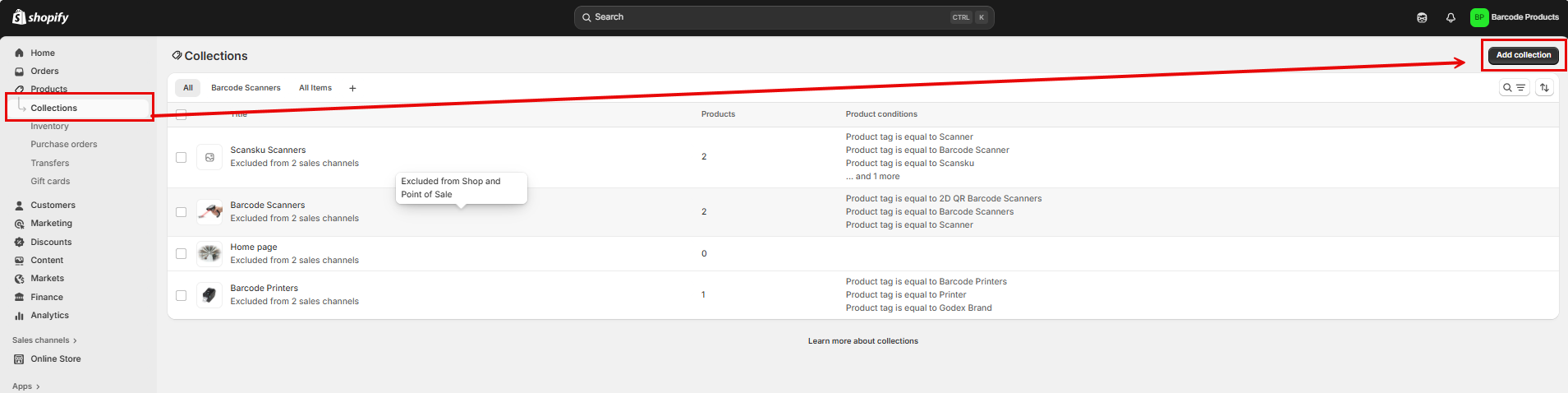Tick the Barcode Printers row checkbox

(182, 295)
